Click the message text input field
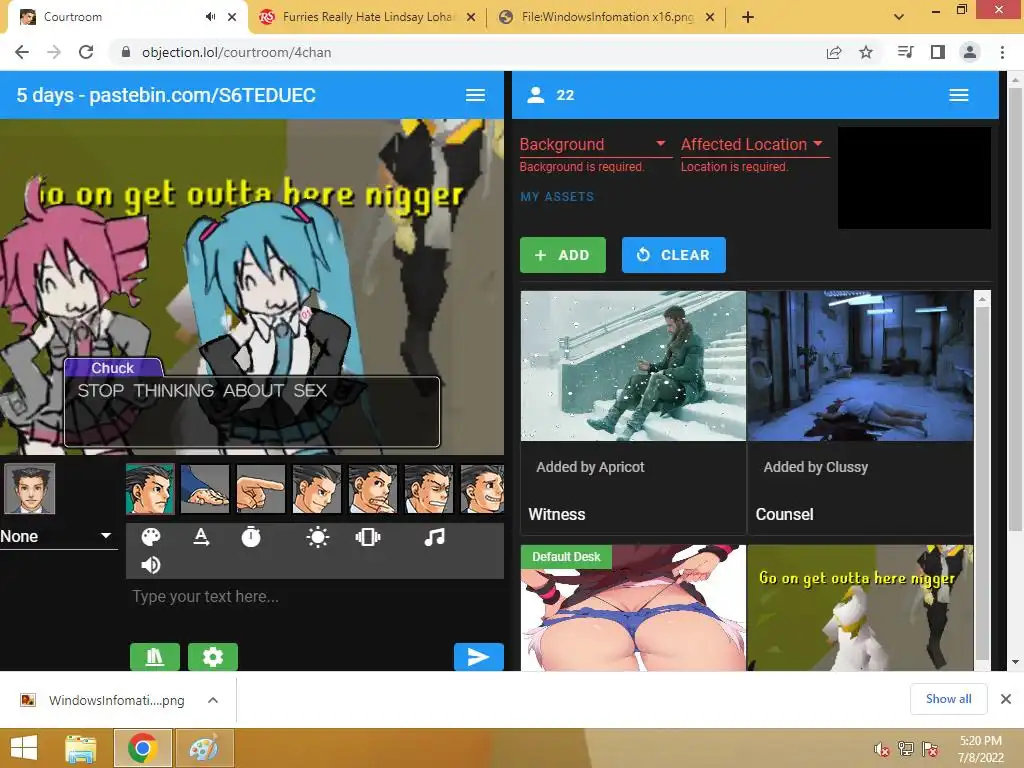 (x=314, y=596)
